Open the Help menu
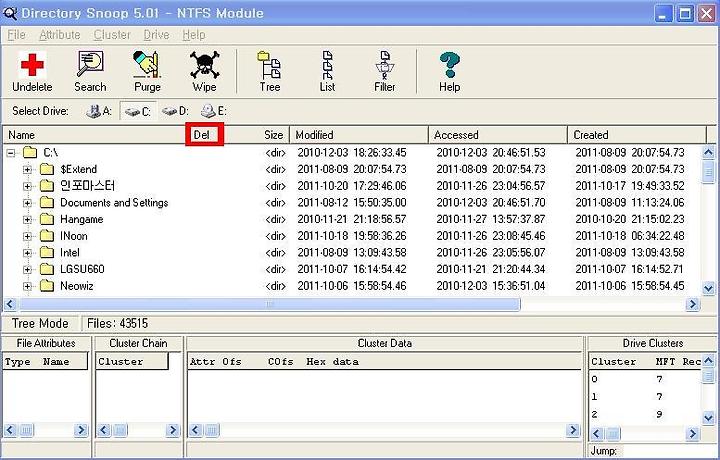720x460 pixels. 194,35
